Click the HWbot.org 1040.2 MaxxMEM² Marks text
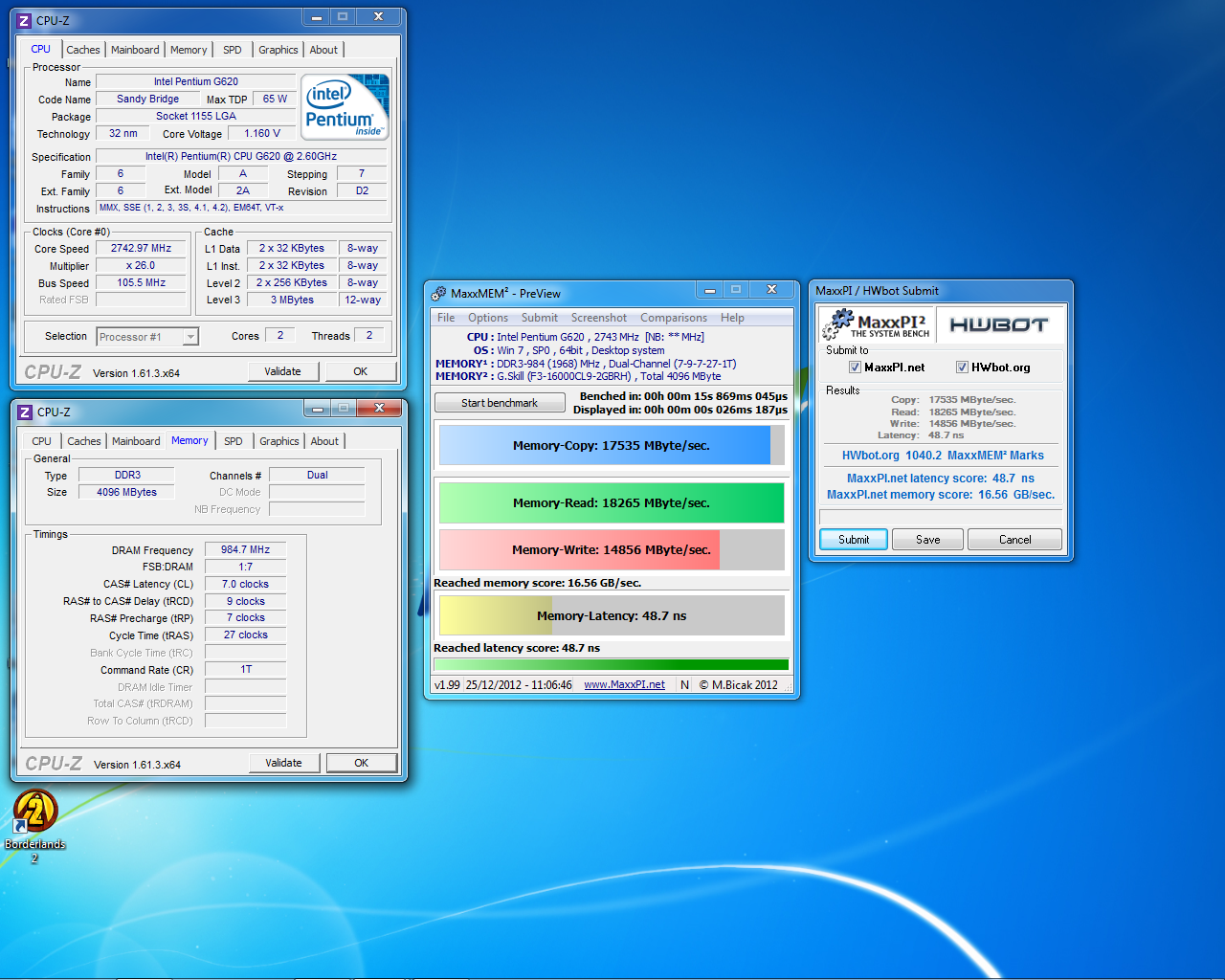1225x980 pixels. pyautogui.click(x=943, y=456)
